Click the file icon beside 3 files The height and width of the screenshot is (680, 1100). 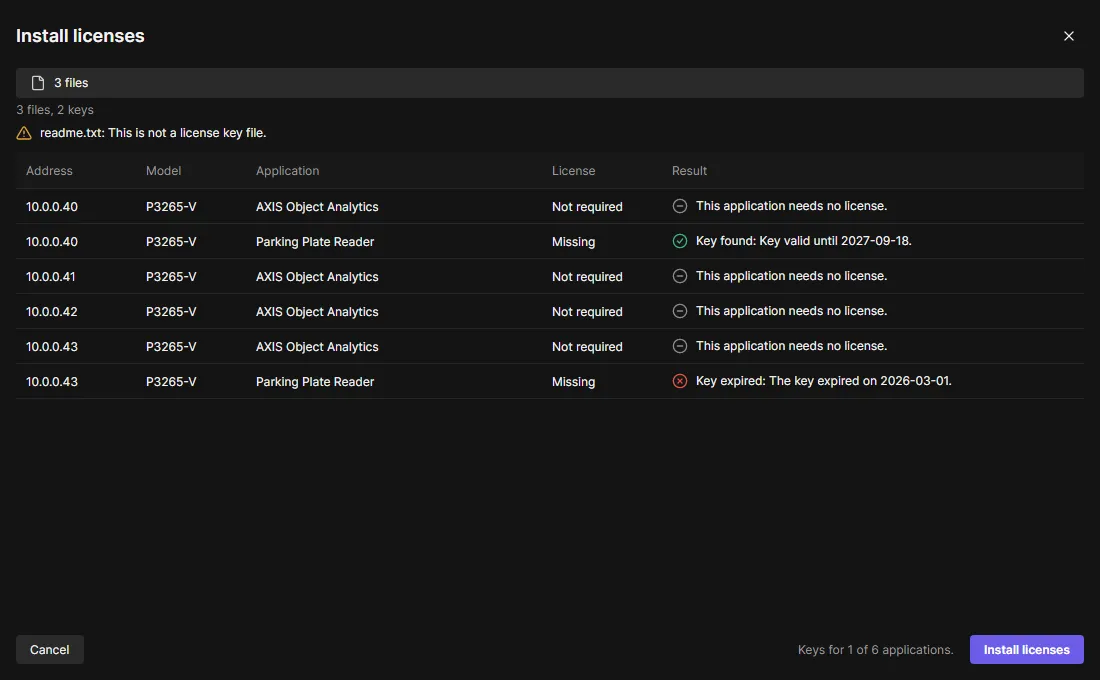point(38,83)
